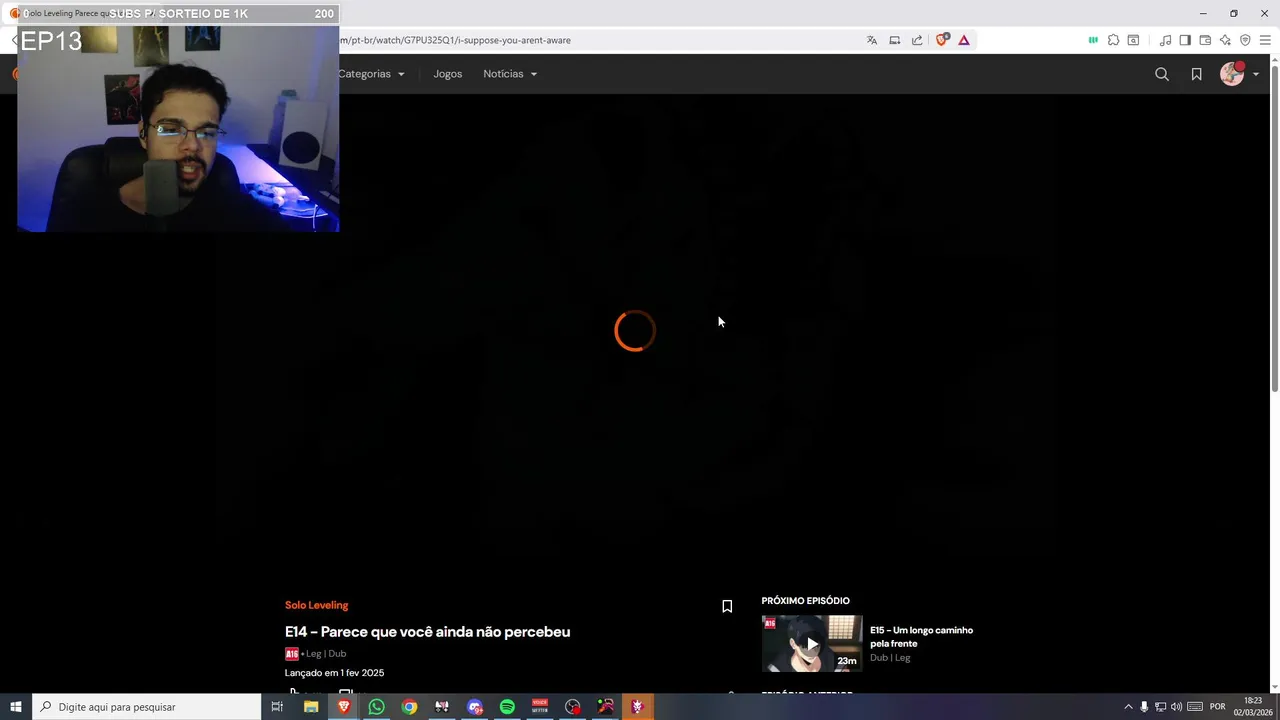Expand the account menu arrow beside avatar
The height and width of the screenshot is (720, 1280).
click(1256, 74)
